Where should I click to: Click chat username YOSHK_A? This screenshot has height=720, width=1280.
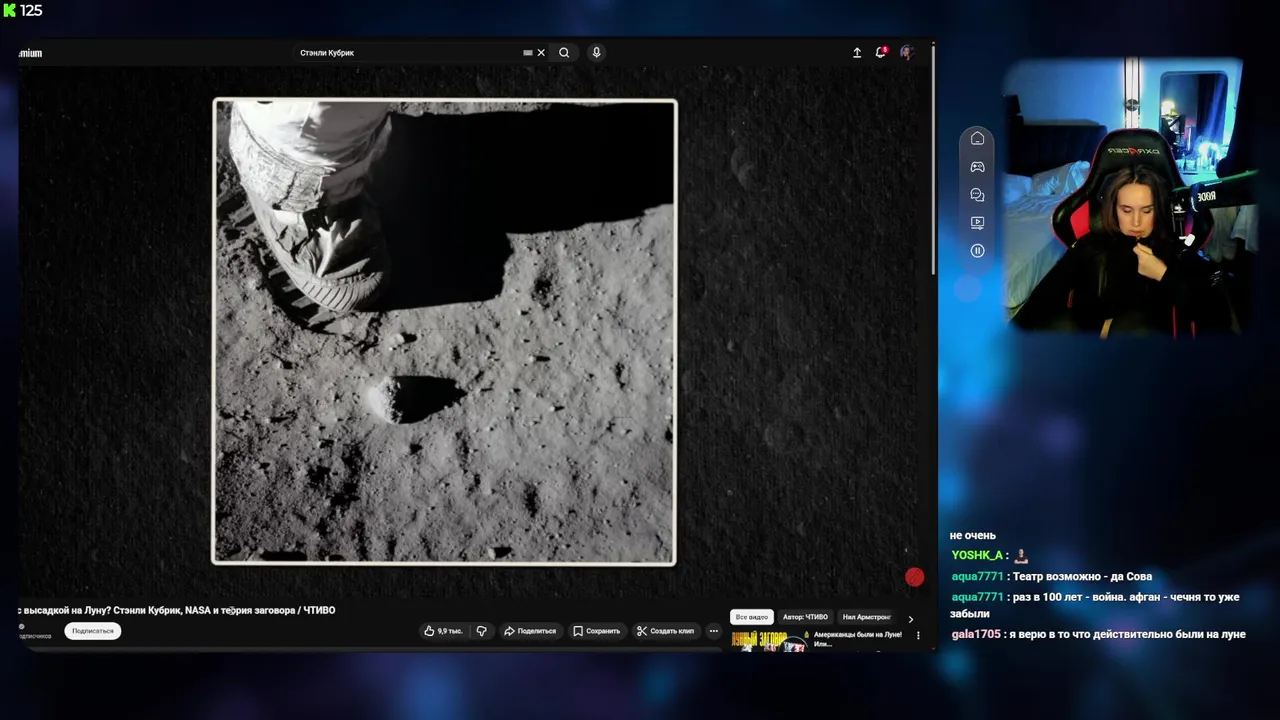tap(977, 555)
